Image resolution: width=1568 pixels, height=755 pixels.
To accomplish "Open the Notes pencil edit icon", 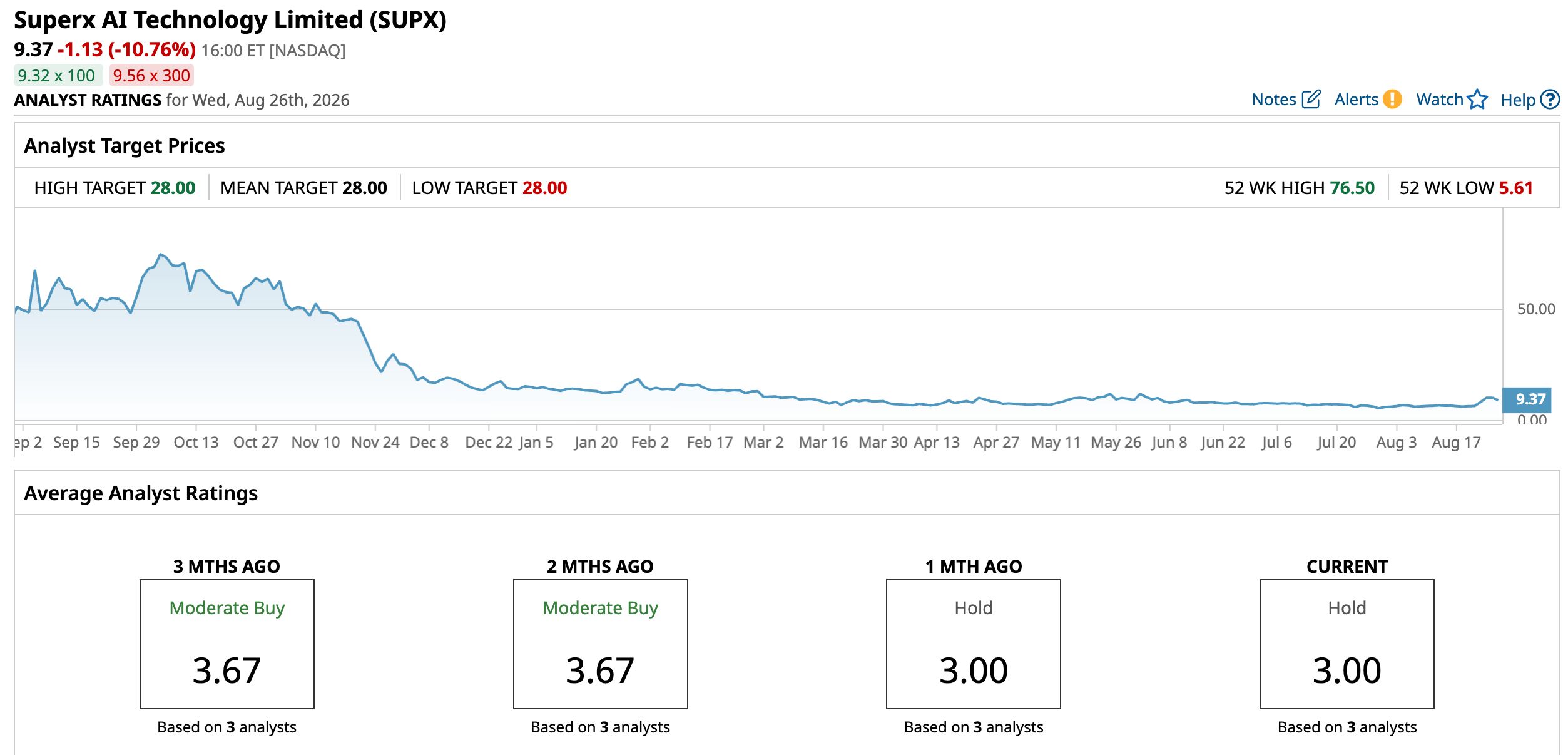I will [1311, 99].
